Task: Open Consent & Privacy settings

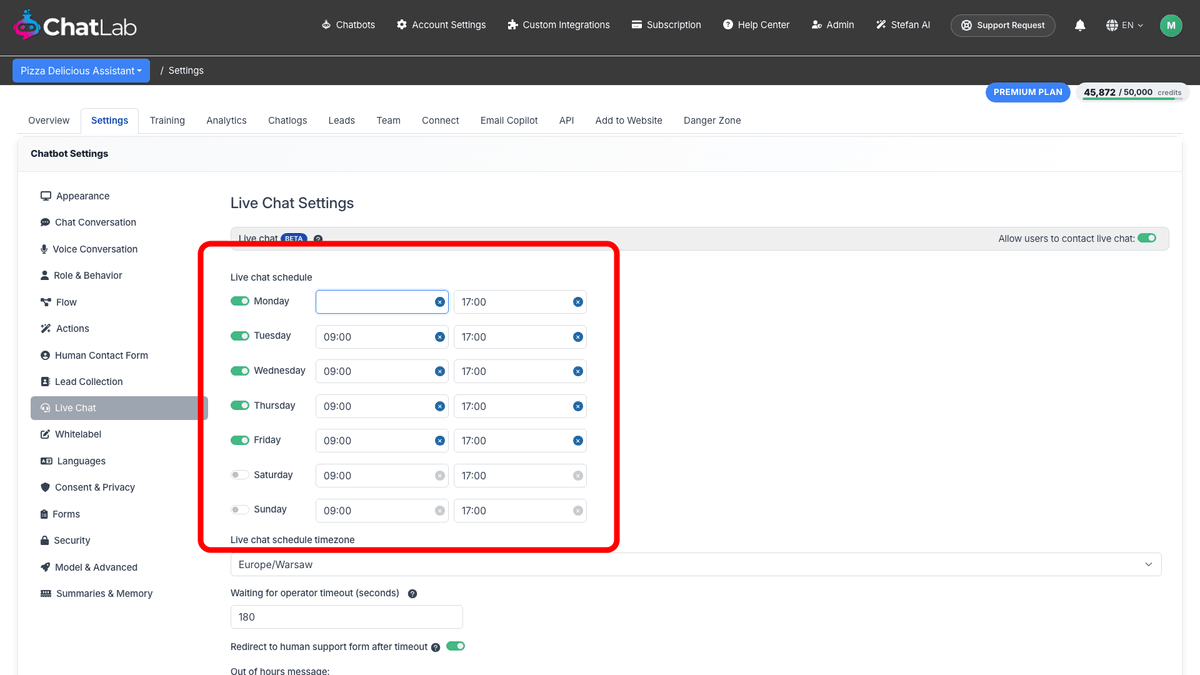Action: 88,487
